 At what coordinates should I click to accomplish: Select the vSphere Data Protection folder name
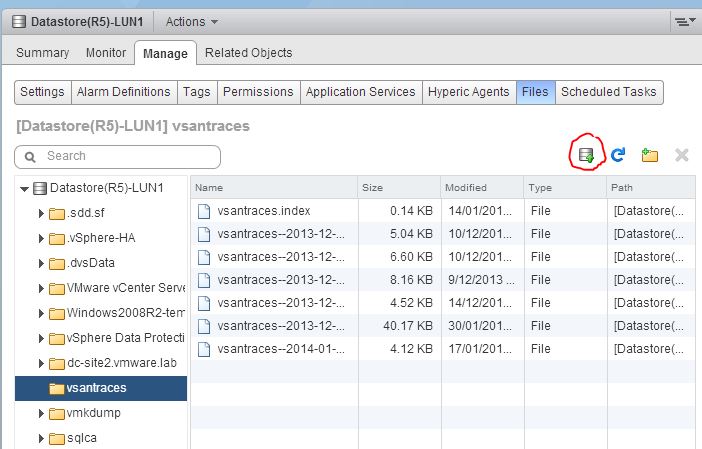coord(125,338)
